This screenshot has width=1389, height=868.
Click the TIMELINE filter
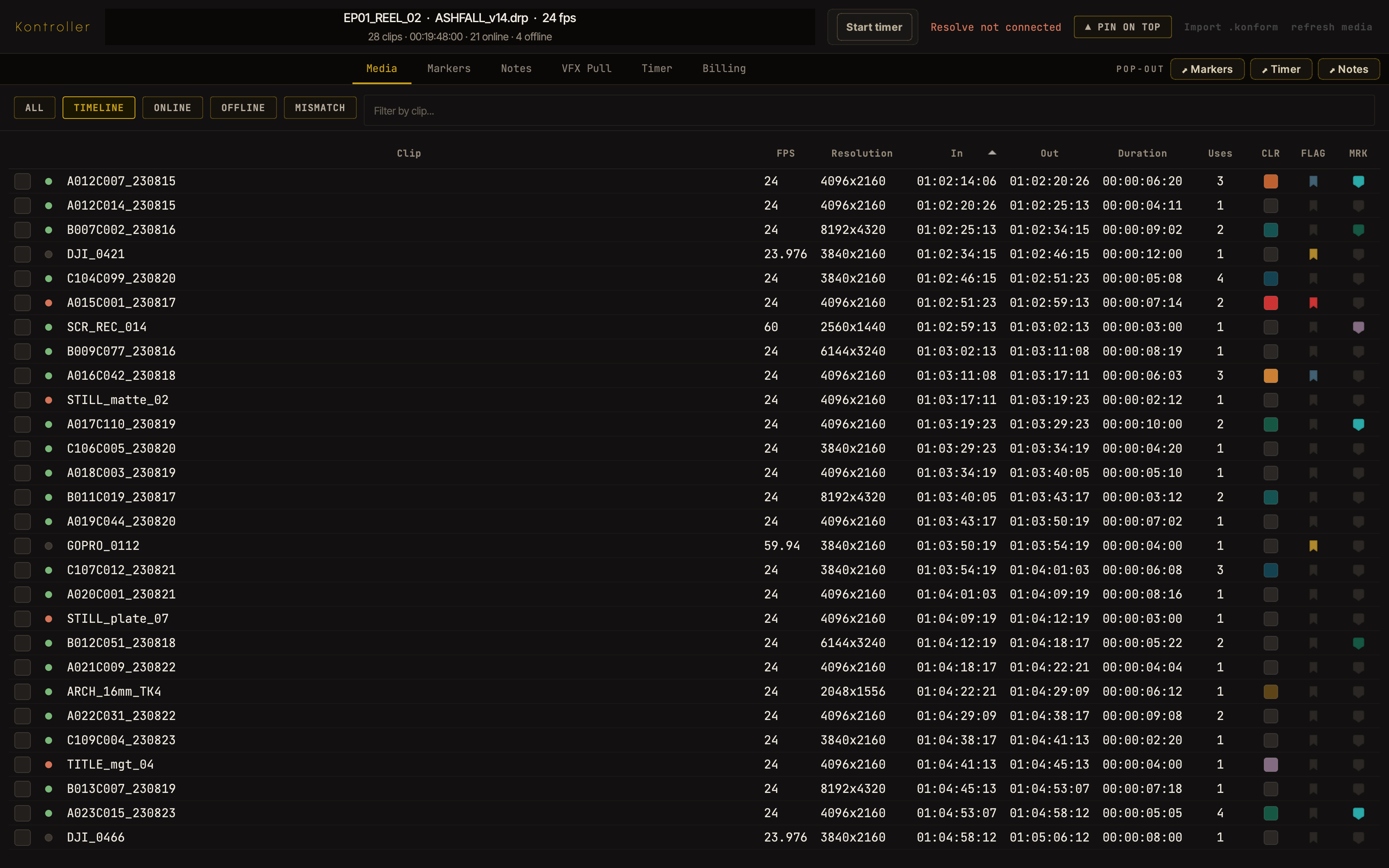(99, 108)
